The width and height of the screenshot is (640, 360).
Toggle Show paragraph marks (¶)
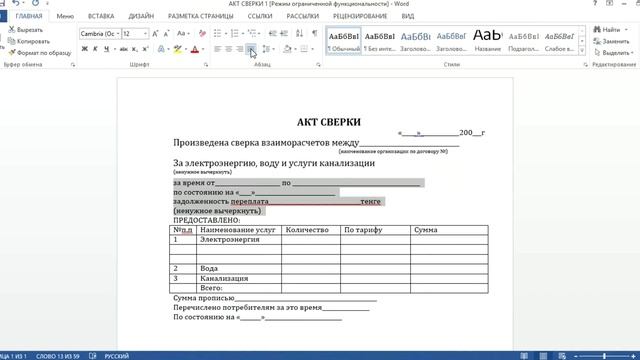pyautogui.click(x=314, y=33)
